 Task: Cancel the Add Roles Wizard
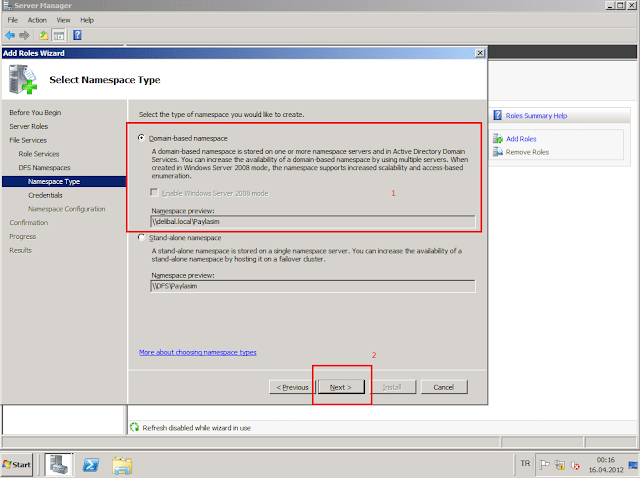pyautogui.click(x=443, y=386)
